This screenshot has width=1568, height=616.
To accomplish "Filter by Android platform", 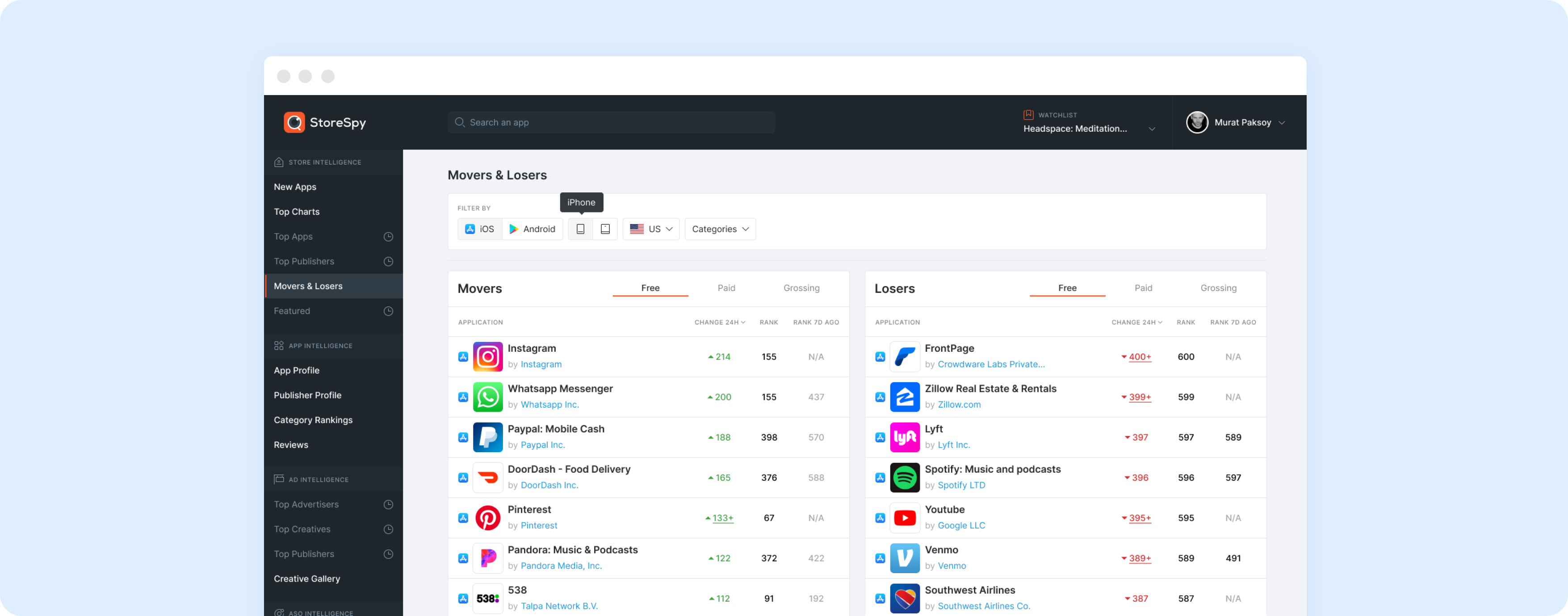I will coord(532,229).
